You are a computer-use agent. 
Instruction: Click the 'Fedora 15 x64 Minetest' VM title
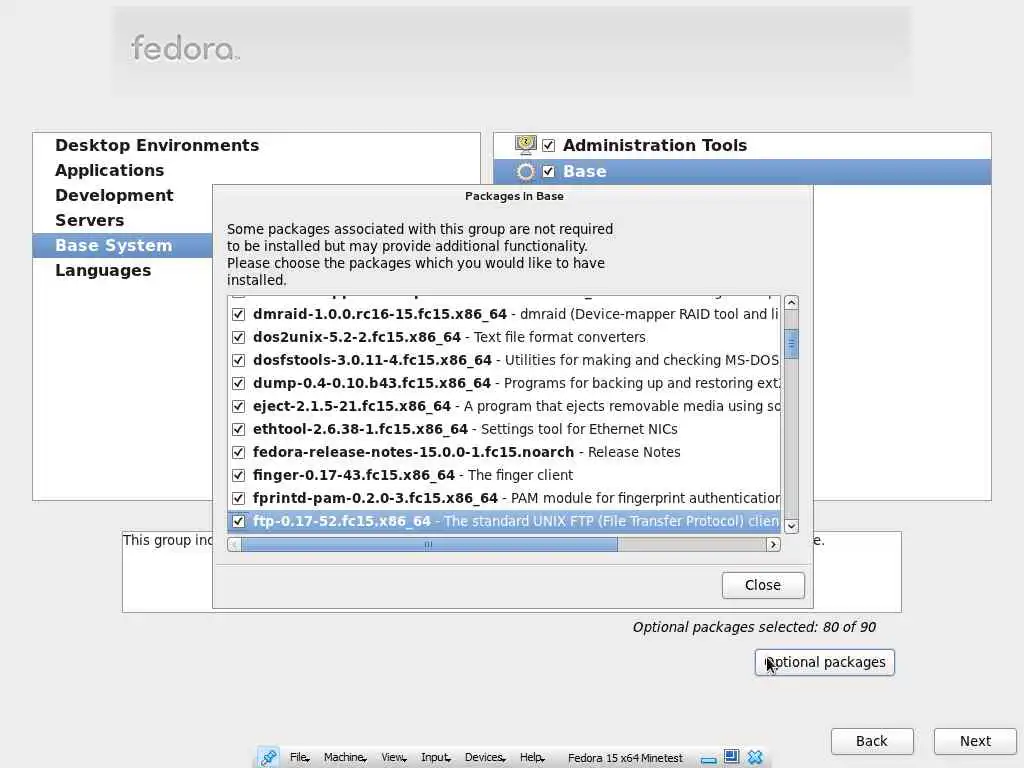[625, 758]
